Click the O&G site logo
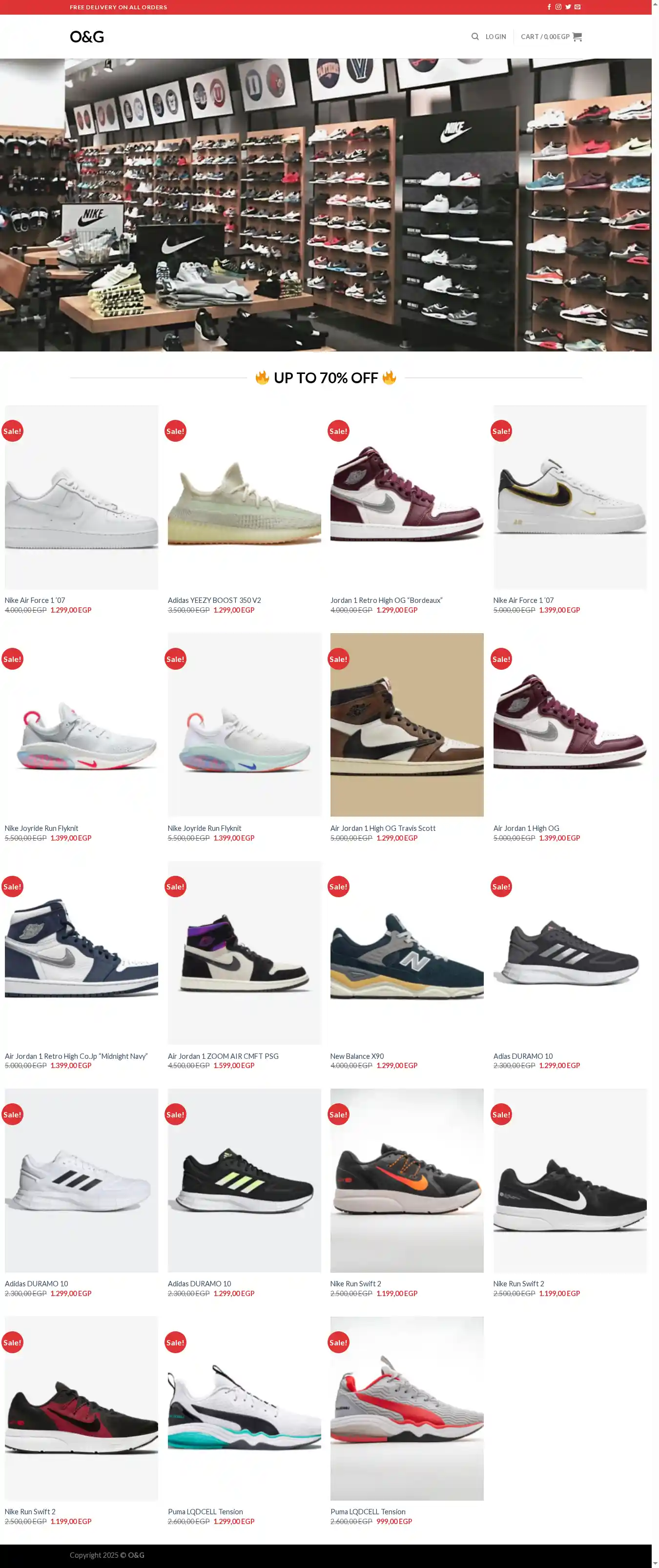This screenshot has width=659, height=1568. coord(87,37)
